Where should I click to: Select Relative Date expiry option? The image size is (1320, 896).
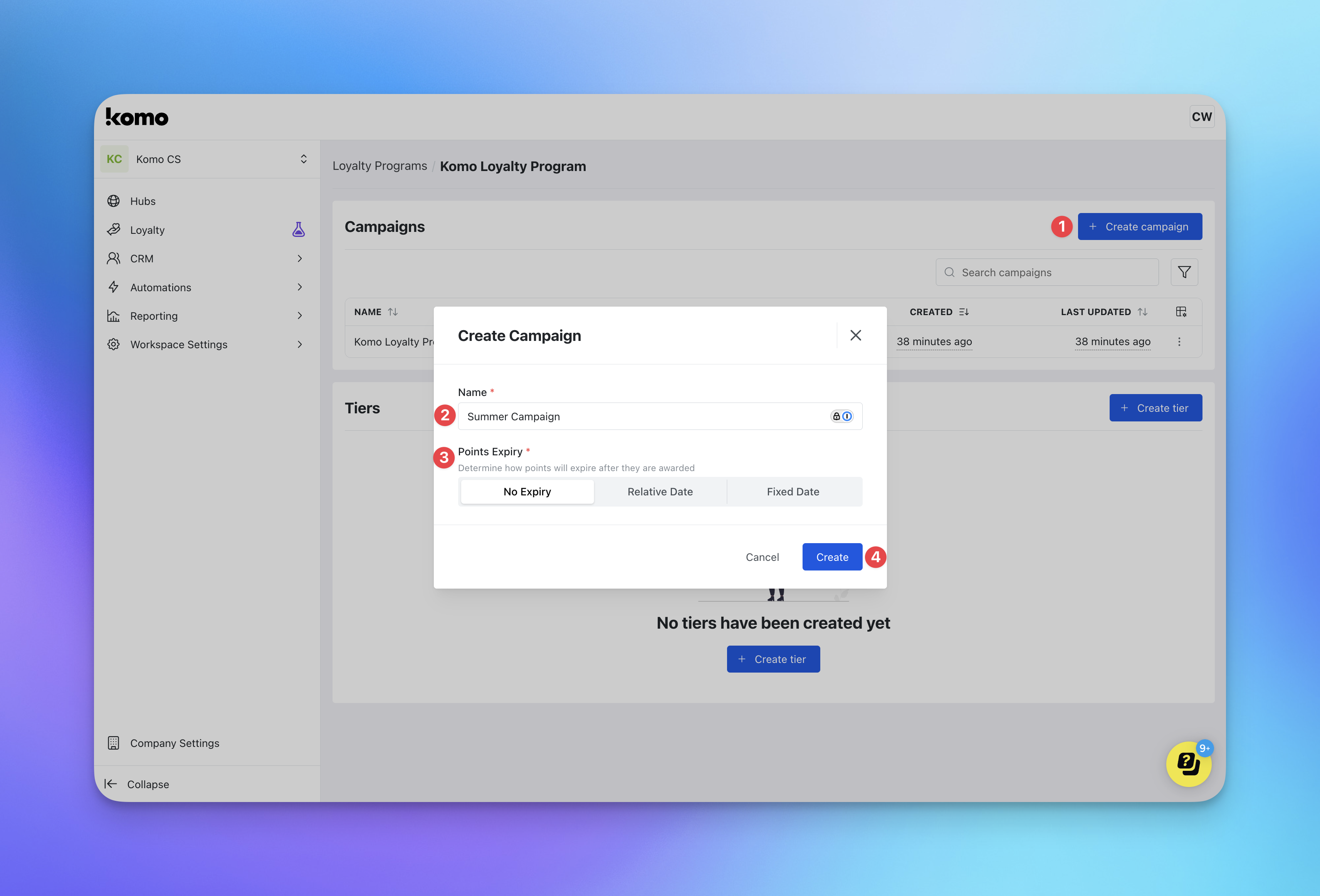click(x=660, y=492)
